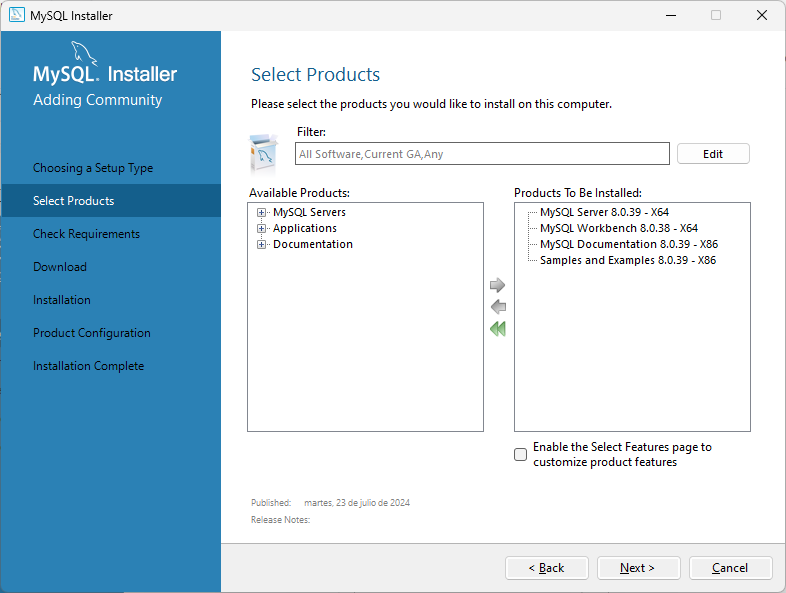Minimize the MySQL Installer window
This screenshot has height=593, width=786.
671,15
